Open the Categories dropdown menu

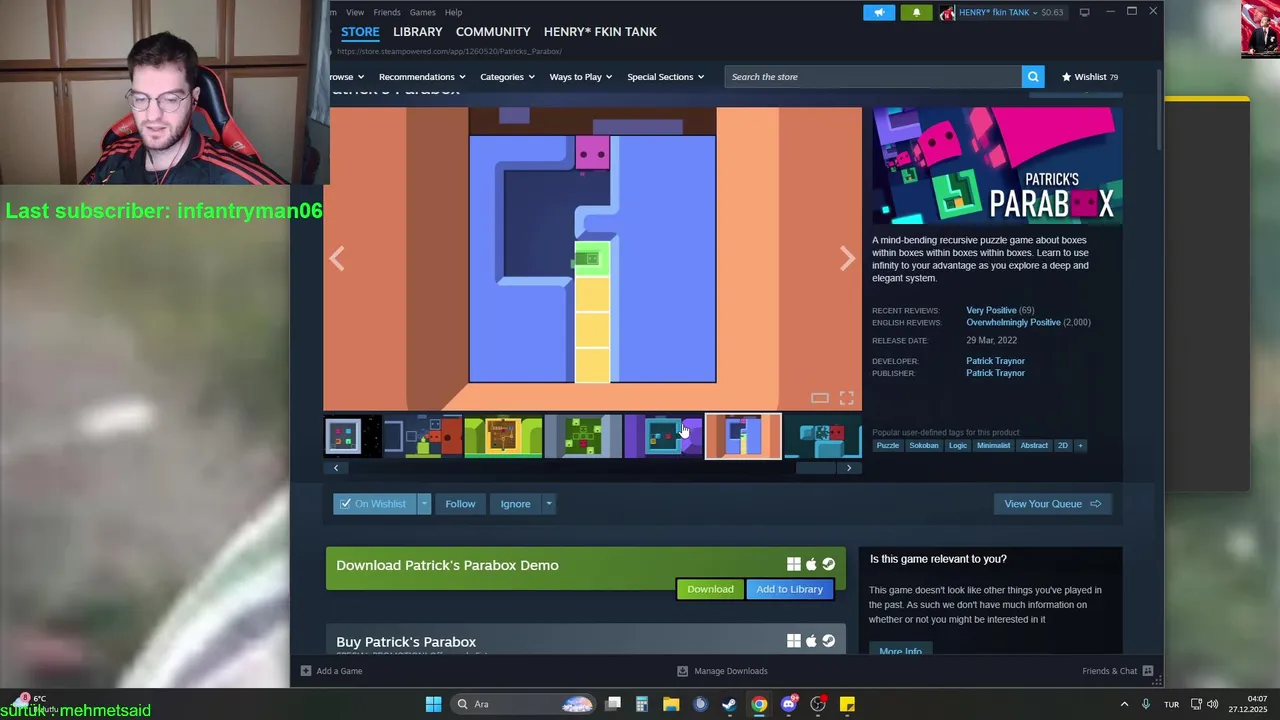coord(507,77)
